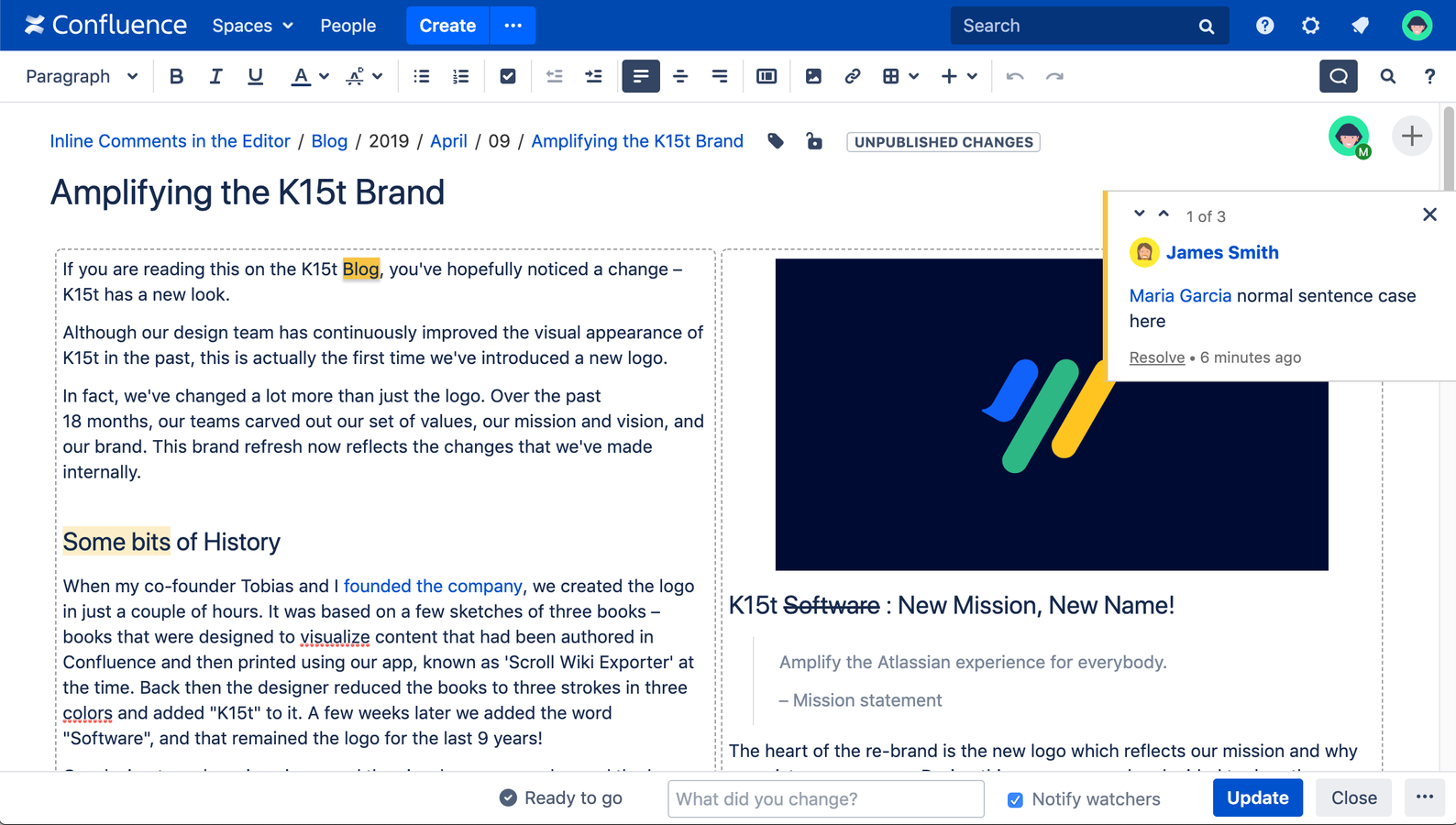
Task: Open Paragraph style dropdown
Action: click(81, 76)
